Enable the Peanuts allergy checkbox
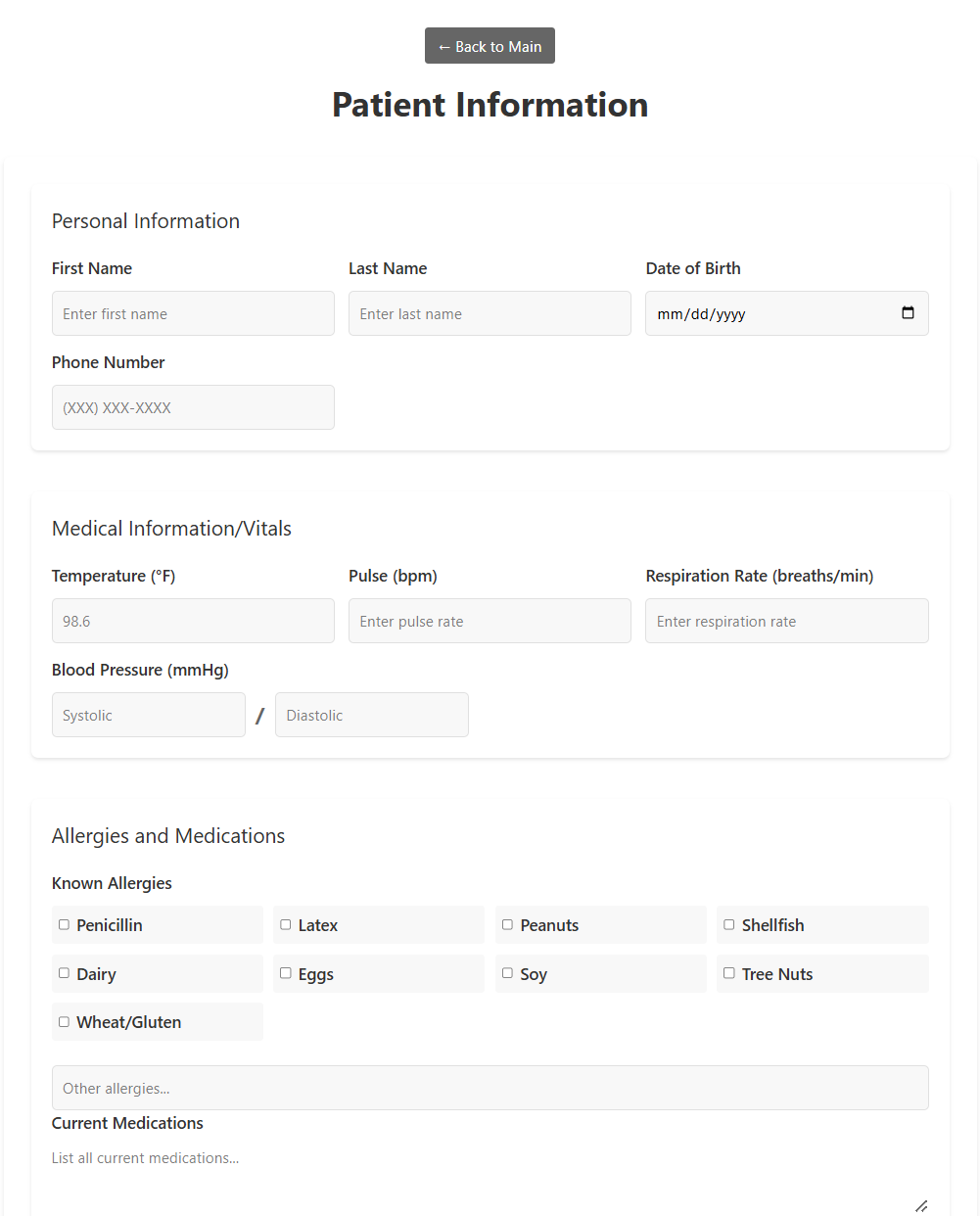This screenshot has height=1216, width=980. click(x=507, y=925)
